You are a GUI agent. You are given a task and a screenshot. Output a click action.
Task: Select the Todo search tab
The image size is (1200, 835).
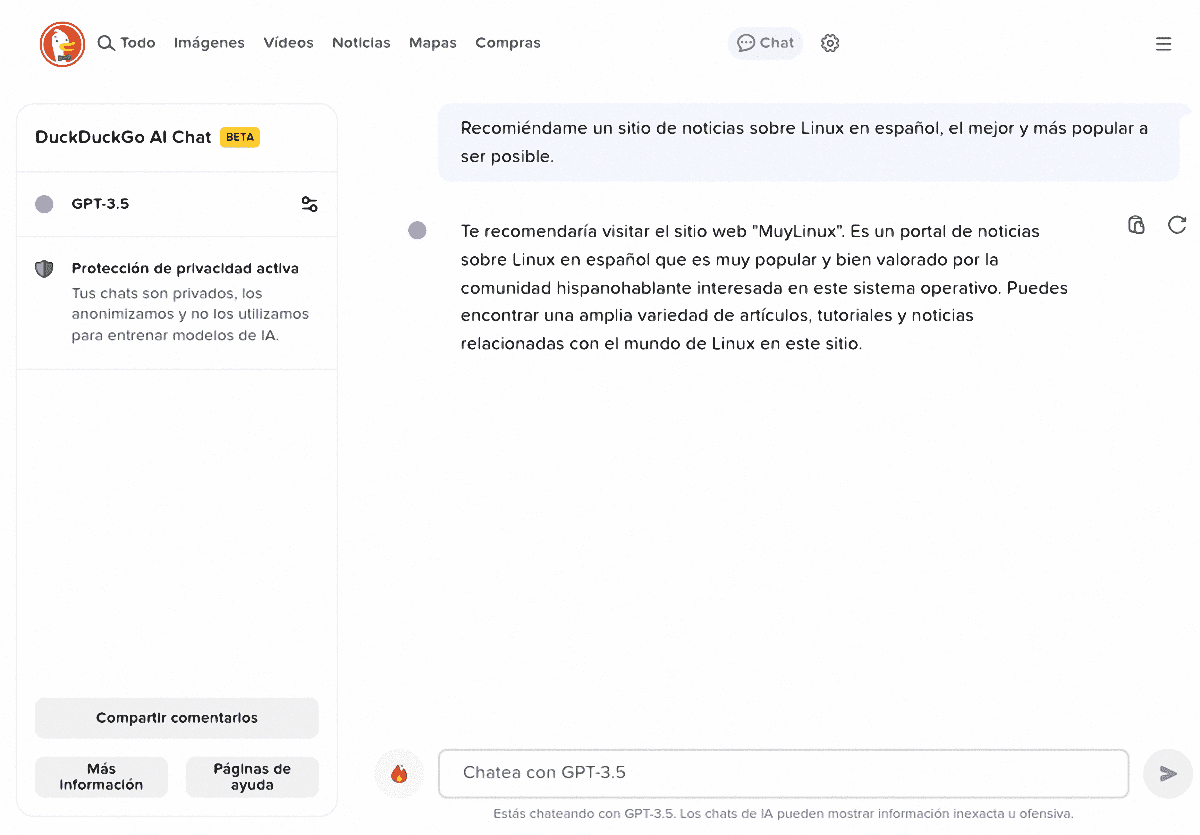[x=138, y=43]
